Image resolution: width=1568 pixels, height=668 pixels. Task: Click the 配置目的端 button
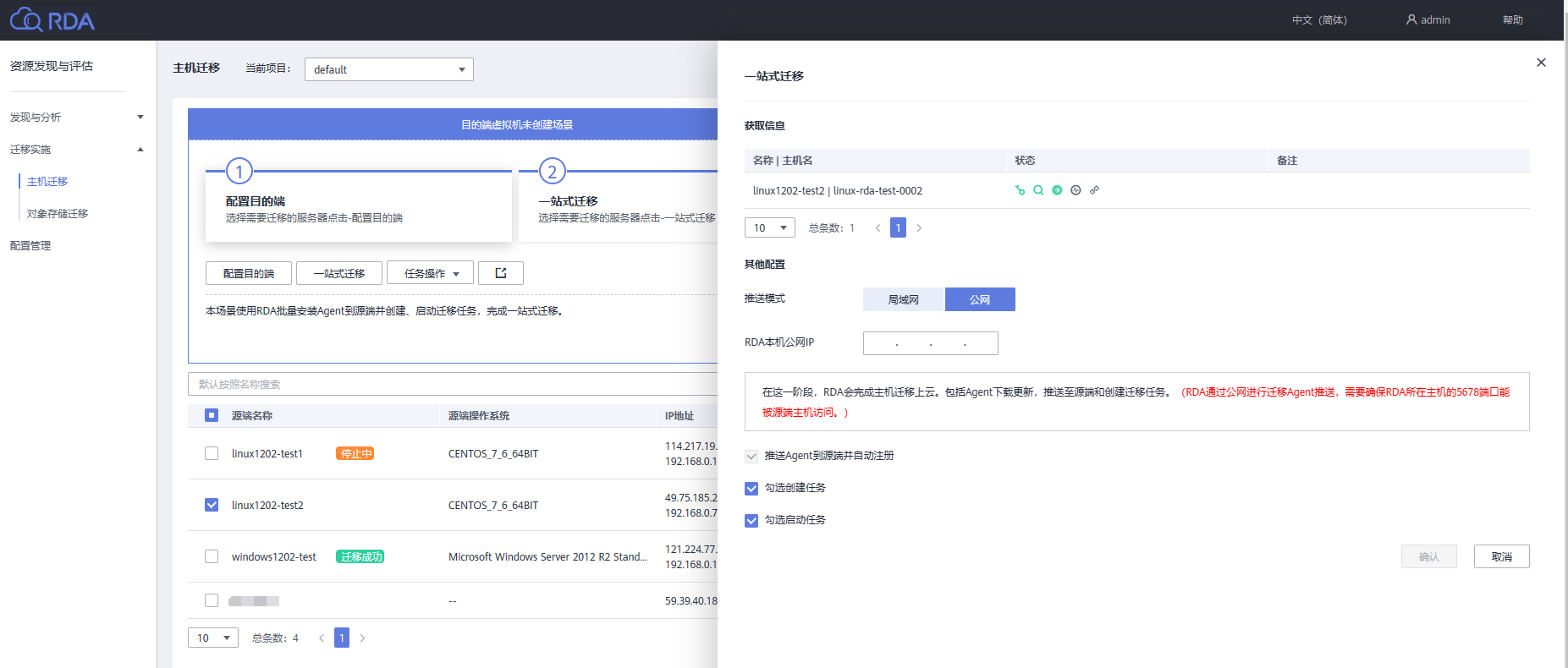tap(249, 273)
